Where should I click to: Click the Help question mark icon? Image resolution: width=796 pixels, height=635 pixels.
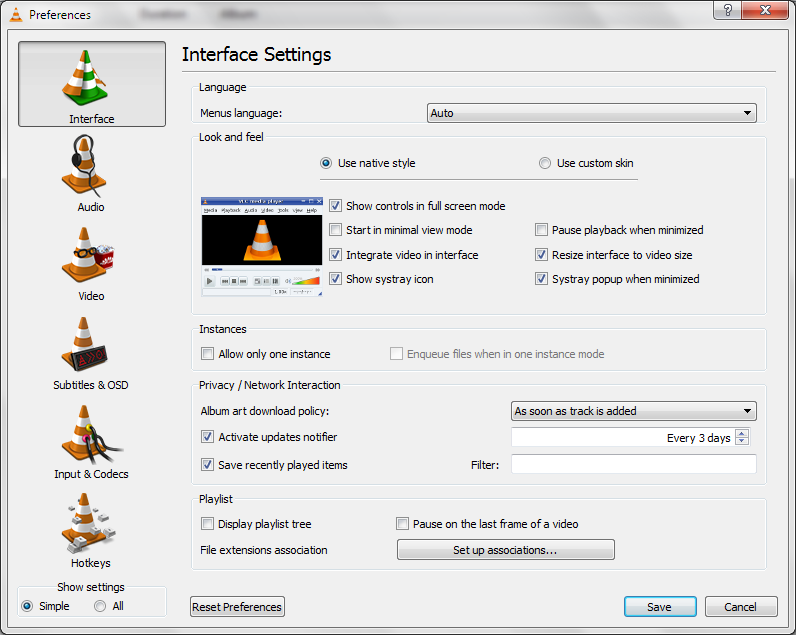coord(727,10)
